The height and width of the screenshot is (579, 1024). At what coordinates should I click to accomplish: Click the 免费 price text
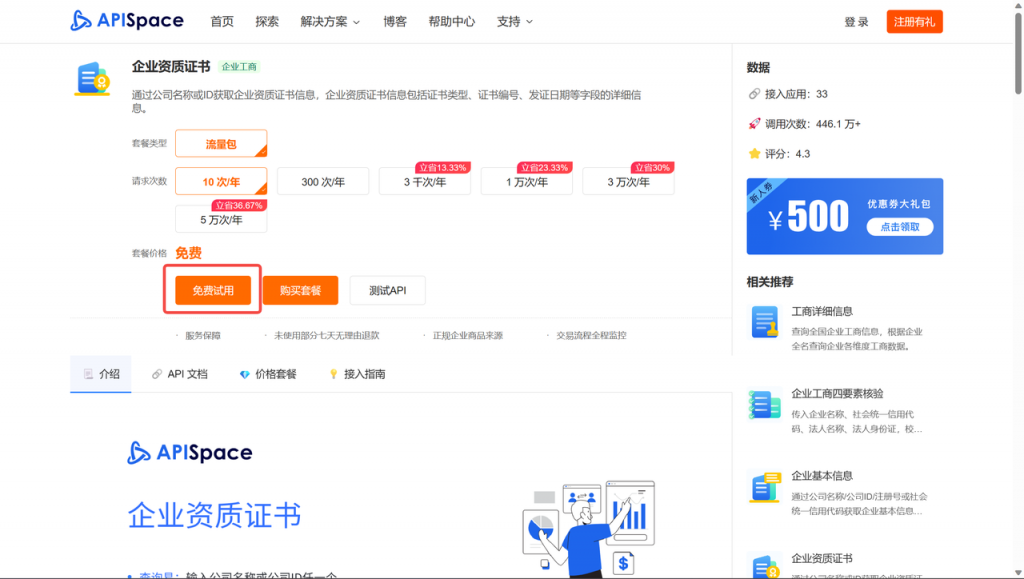[188, 253]
